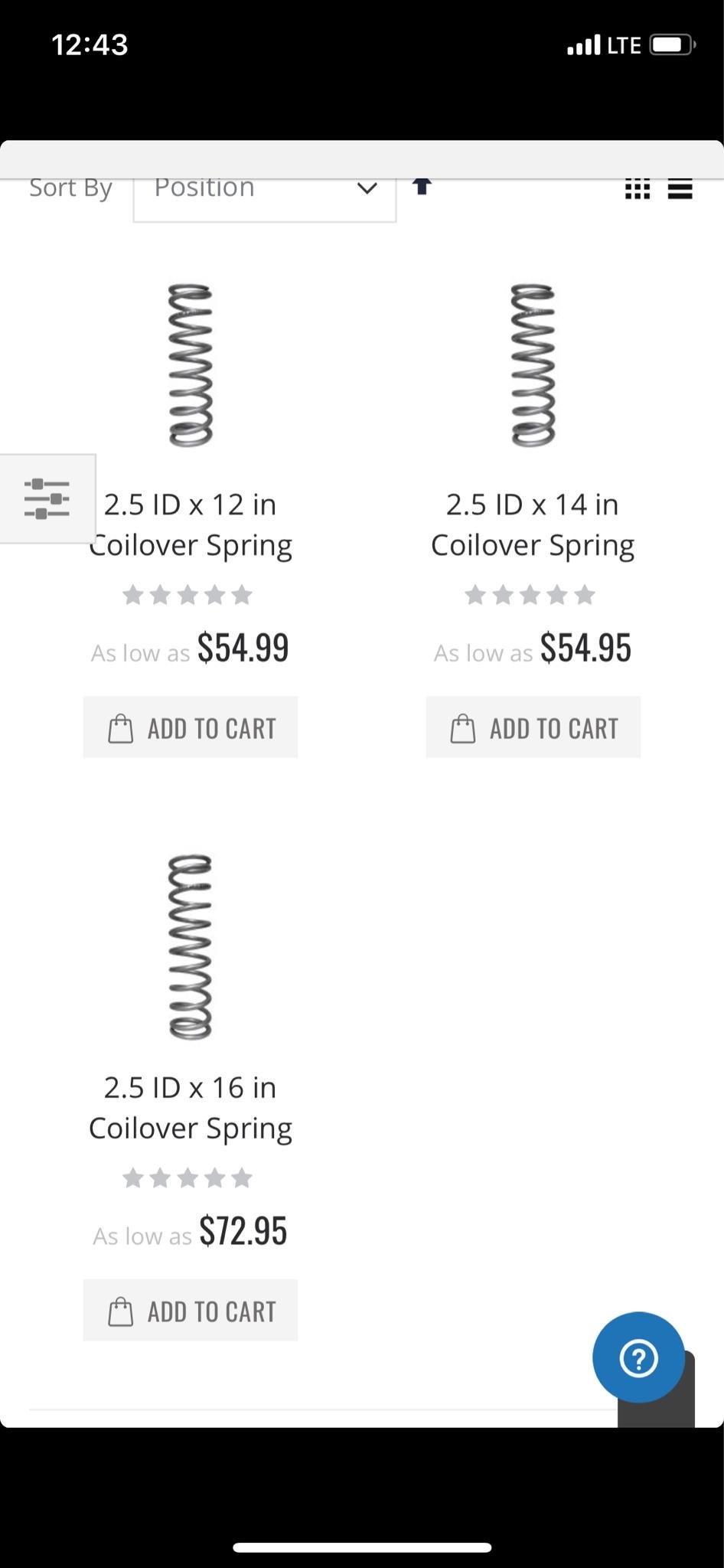Image resolution: width=724 pixels, height=1568 pixels.
Task: Tap the iOS home indicator bar
Action: (x=362, y=1547)
